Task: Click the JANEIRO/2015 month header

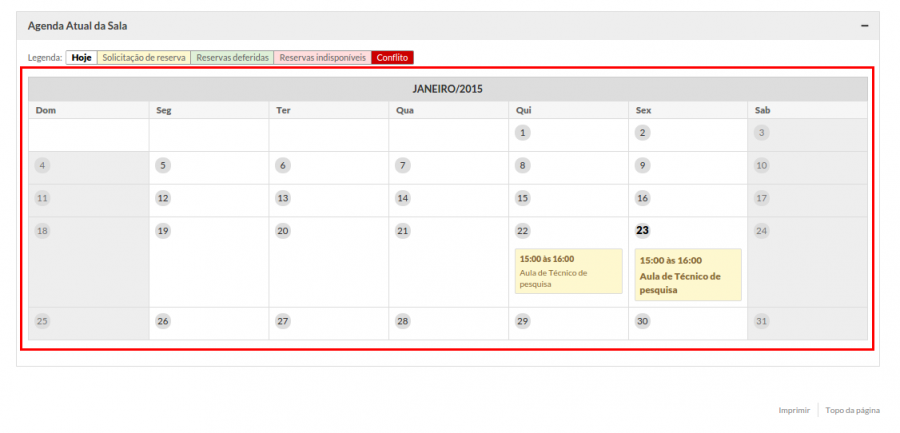Action: (448, 89)
